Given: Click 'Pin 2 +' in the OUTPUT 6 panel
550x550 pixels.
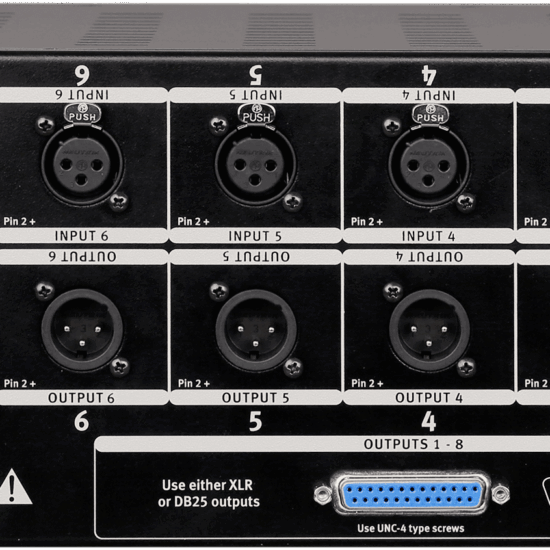Looking at the screenshot, I should pos(20,383).
